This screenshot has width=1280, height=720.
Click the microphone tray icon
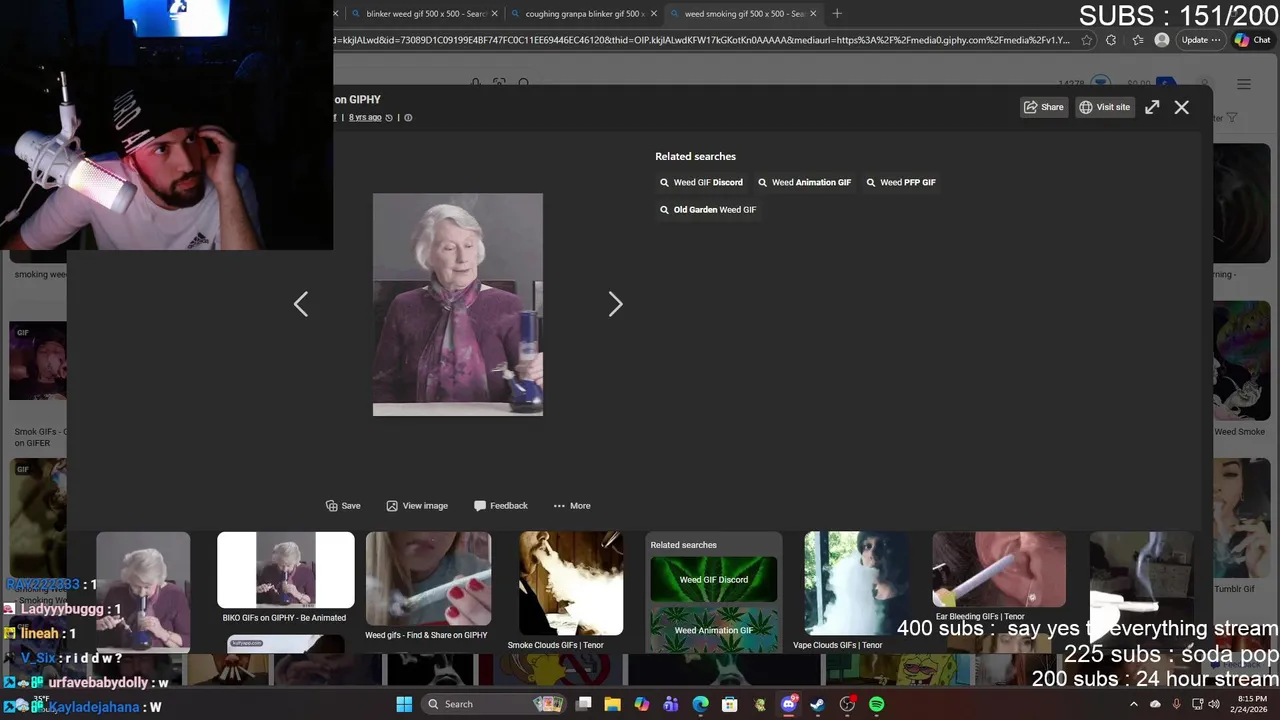1176,704
